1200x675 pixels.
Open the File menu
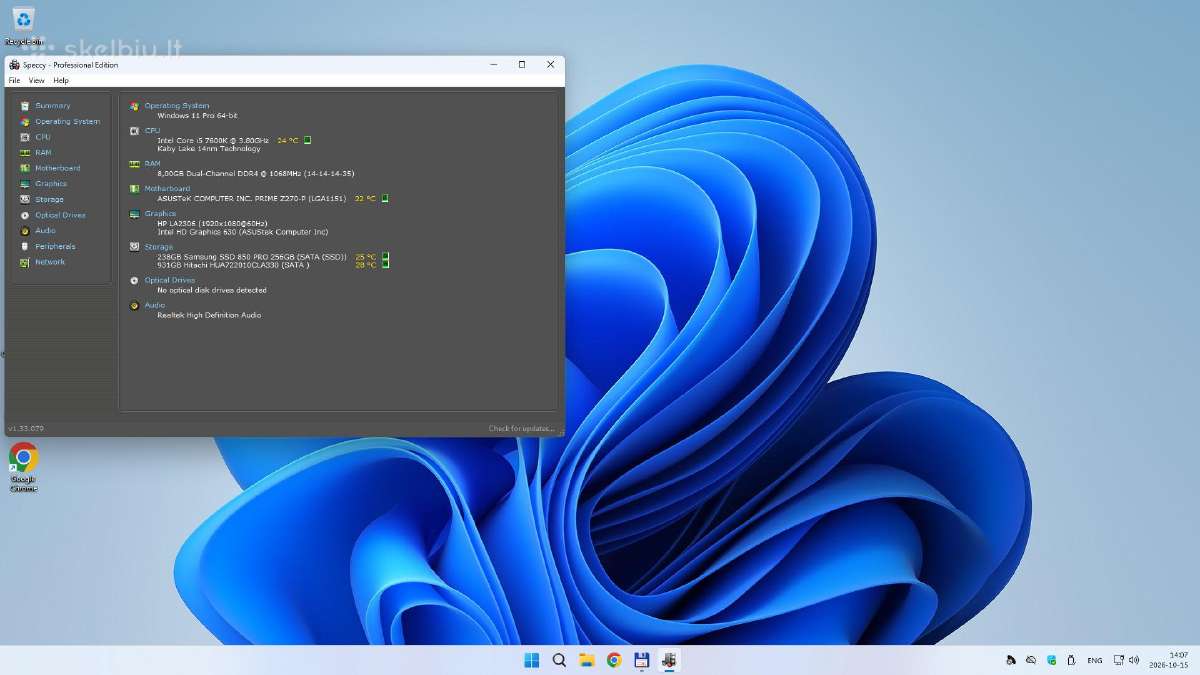tap(14, 80)
